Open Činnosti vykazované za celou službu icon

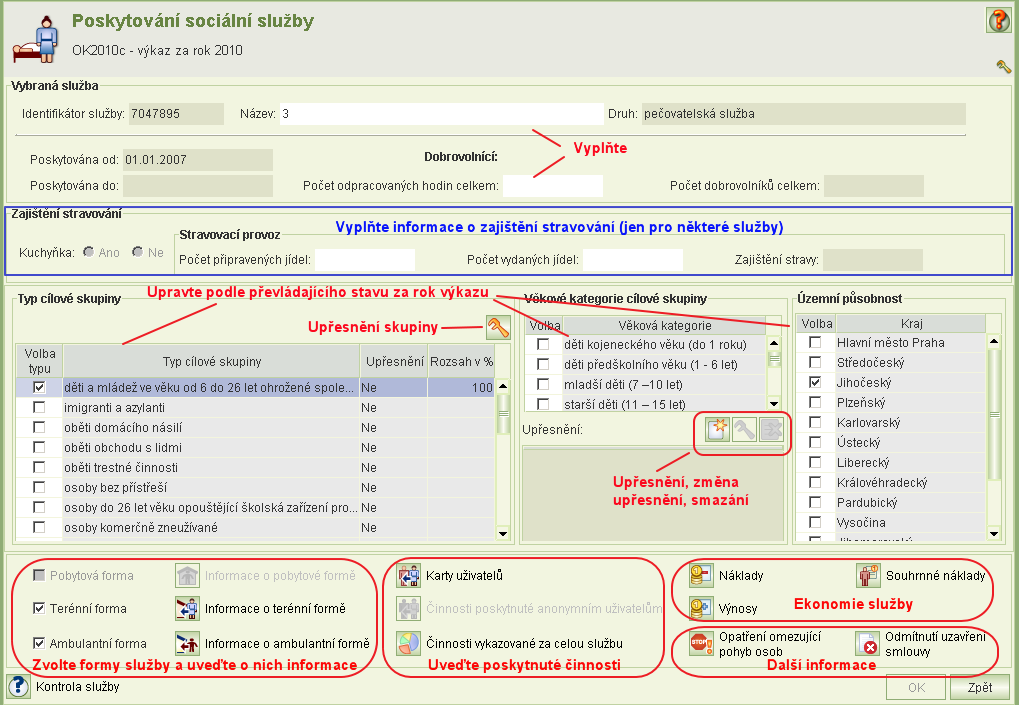click(x=409, y=643)
